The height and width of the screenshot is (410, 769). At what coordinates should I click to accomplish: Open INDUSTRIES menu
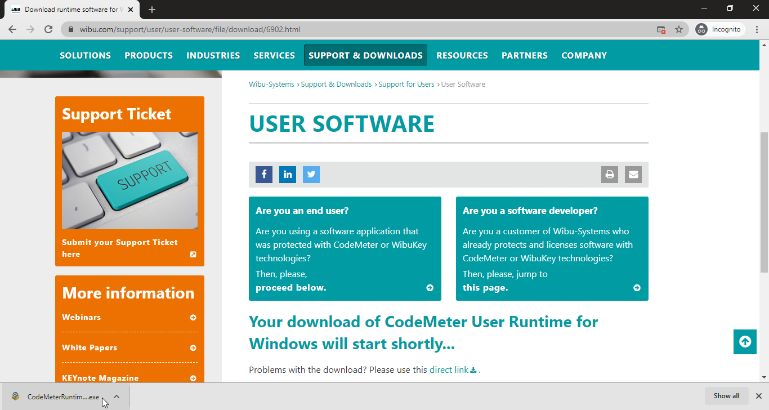[213, 55]
